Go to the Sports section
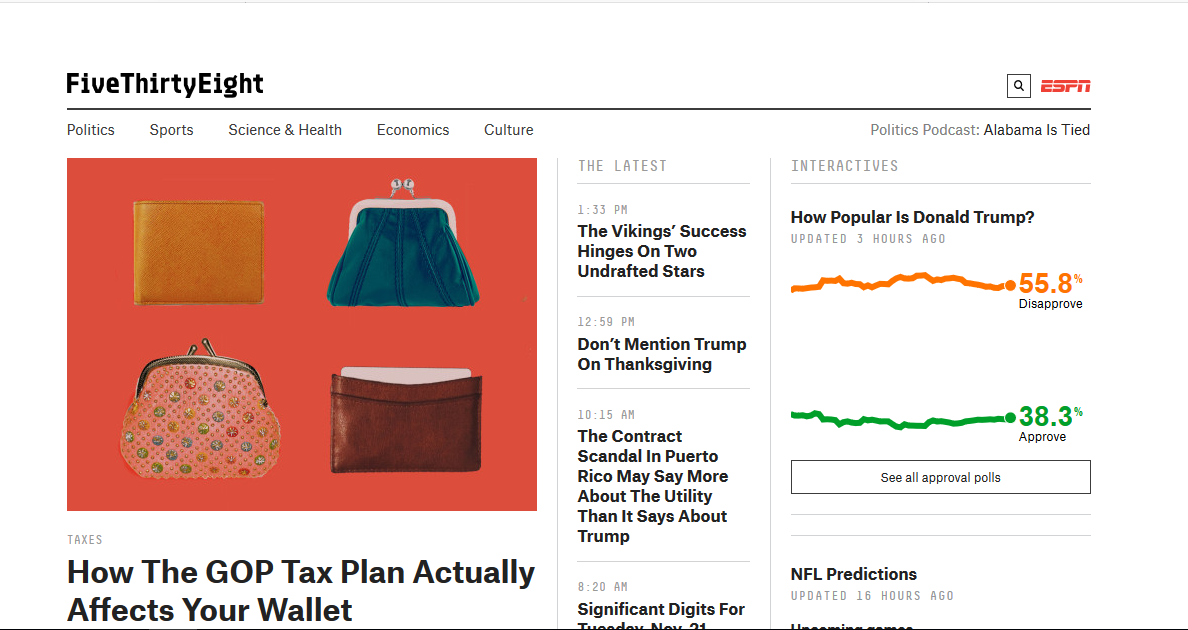This screenshot has height=630, width=1188. [171, 130]
